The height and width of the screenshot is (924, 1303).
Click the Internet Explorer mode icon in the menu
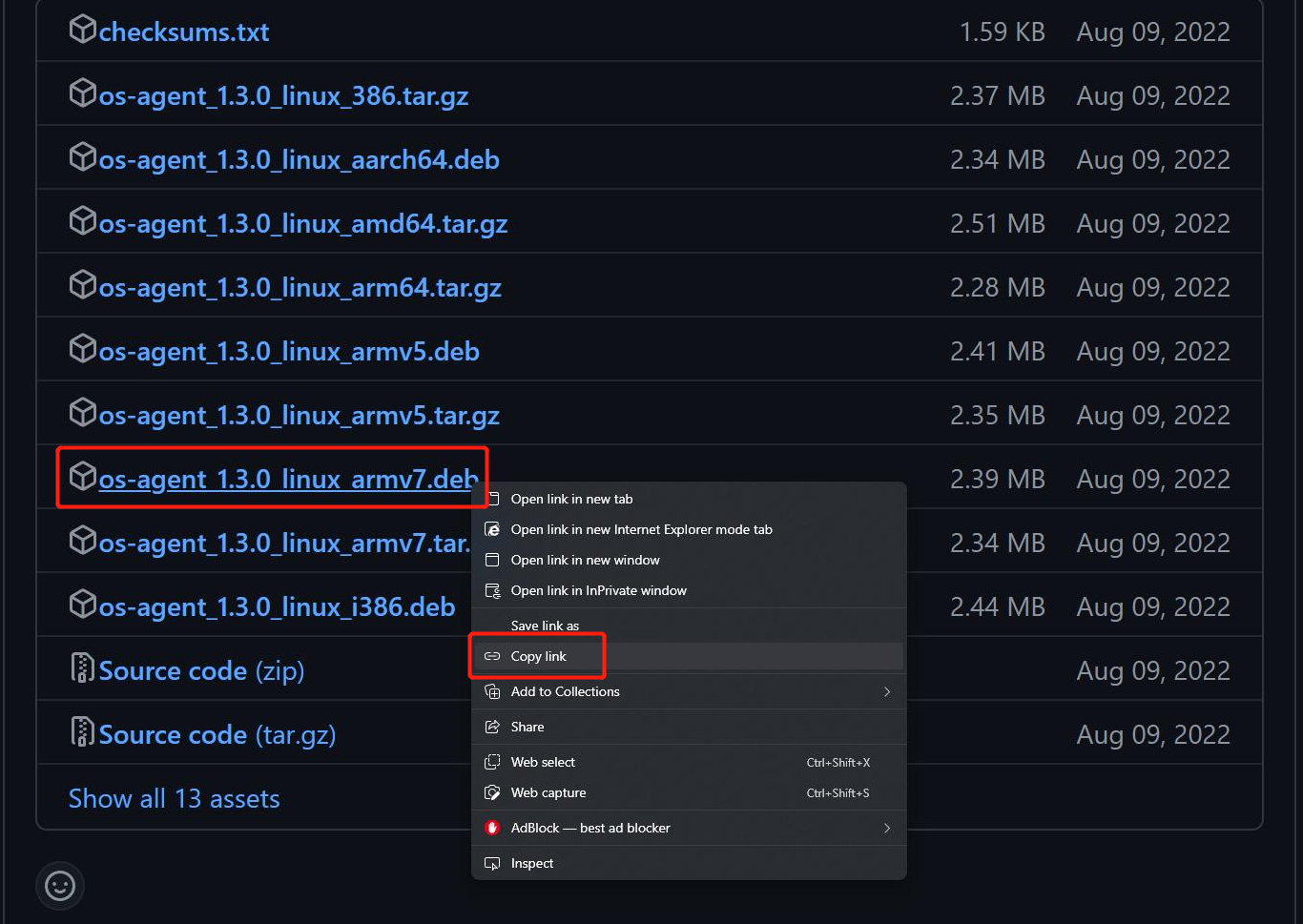[492, 529]
